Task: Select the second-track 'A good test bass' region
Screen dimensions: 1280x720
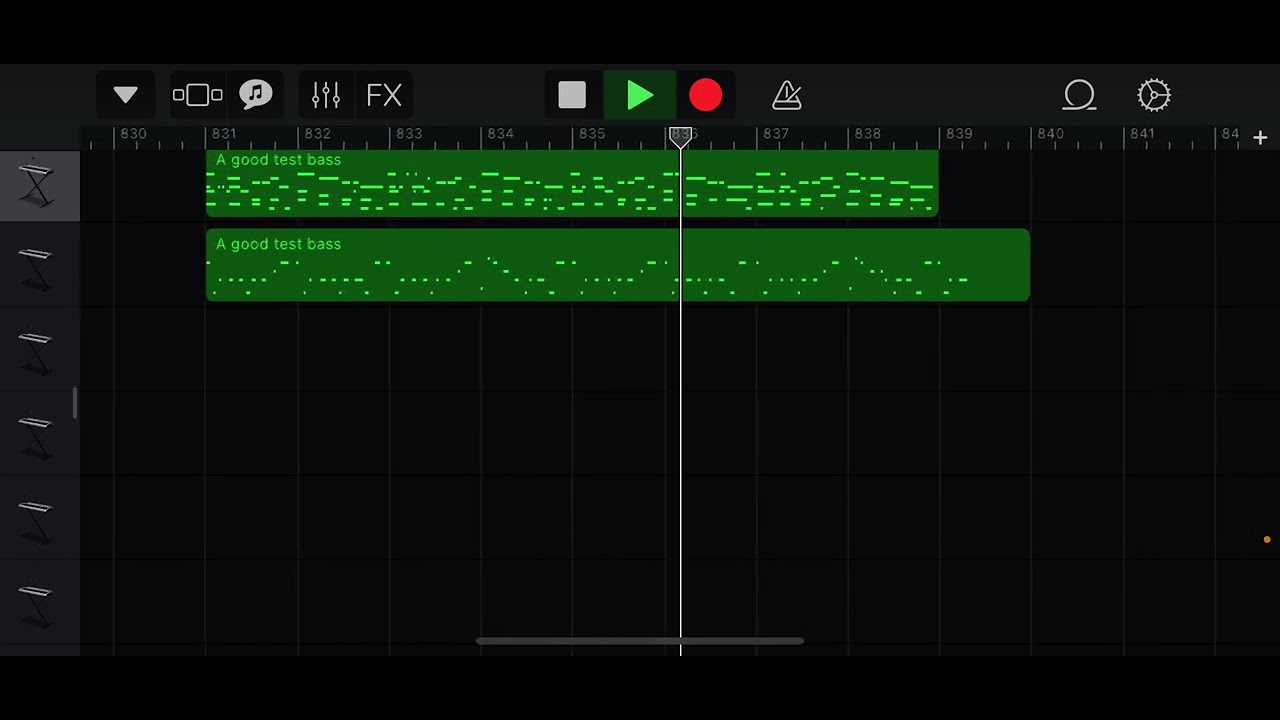Action: (618, 265)
